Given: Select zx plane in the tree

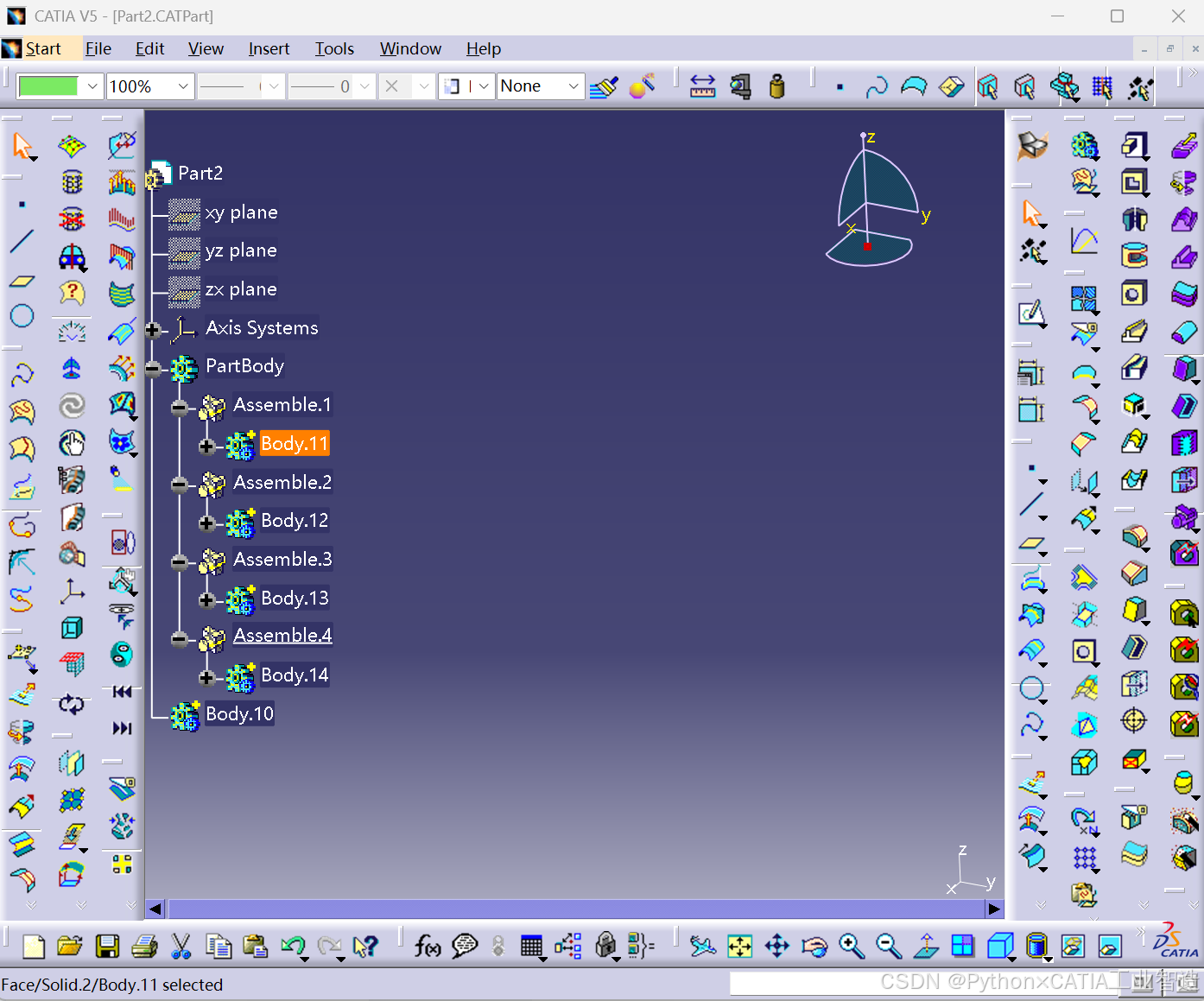Looking at the screenshot, I should (241, 289).
